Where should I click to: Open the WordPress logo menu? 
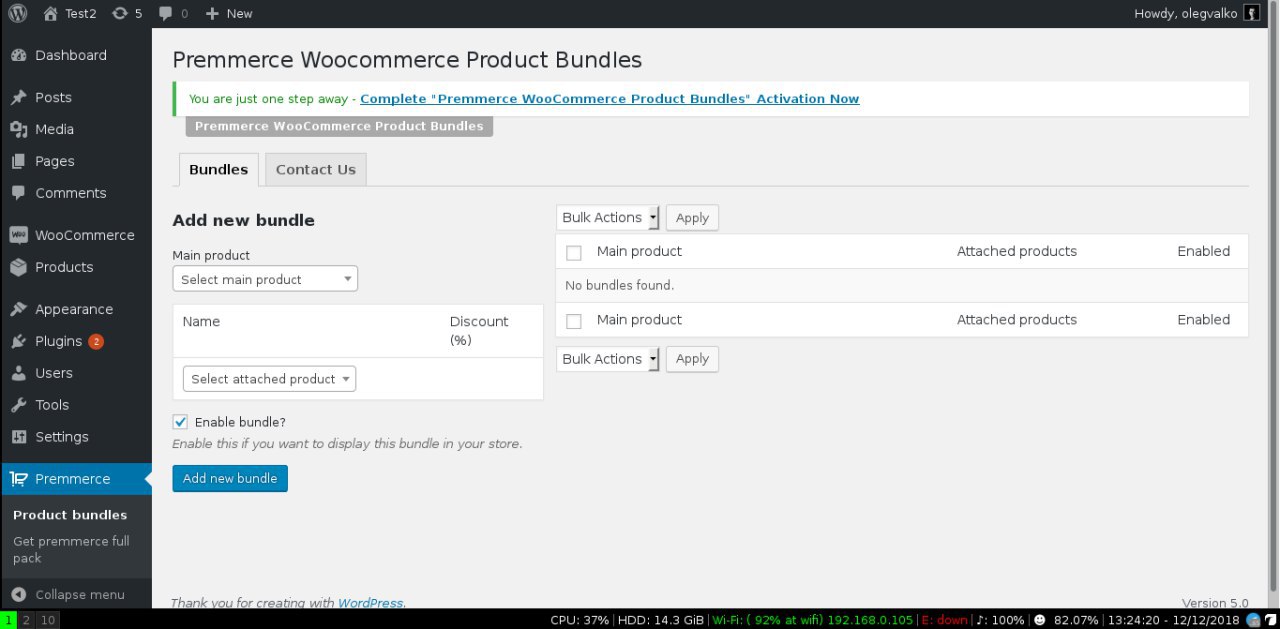[17, 13]
